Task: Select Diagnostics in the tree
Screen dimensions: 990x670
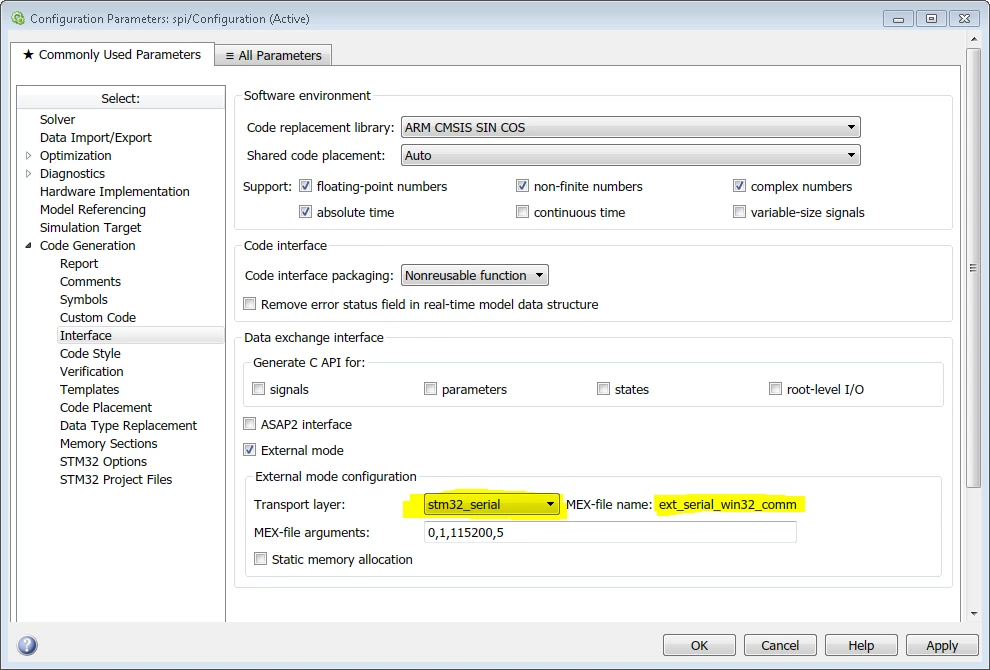Action: (72, 173)
